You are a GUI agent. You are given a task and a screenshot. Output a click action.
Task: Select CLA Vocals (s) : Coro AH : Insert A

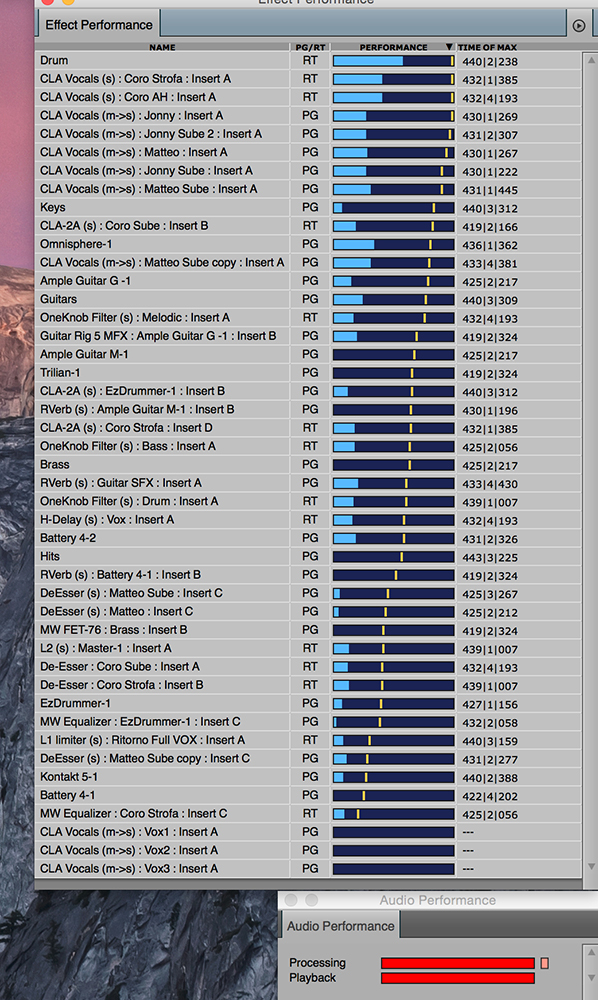[x=128, y=97]
